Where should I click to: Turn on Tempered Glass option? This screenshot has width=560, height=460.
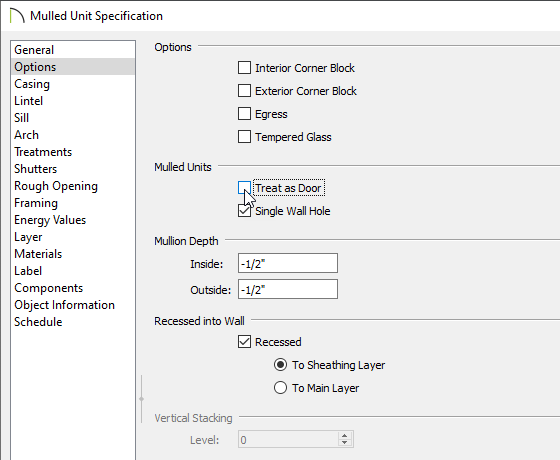point(244,136)
